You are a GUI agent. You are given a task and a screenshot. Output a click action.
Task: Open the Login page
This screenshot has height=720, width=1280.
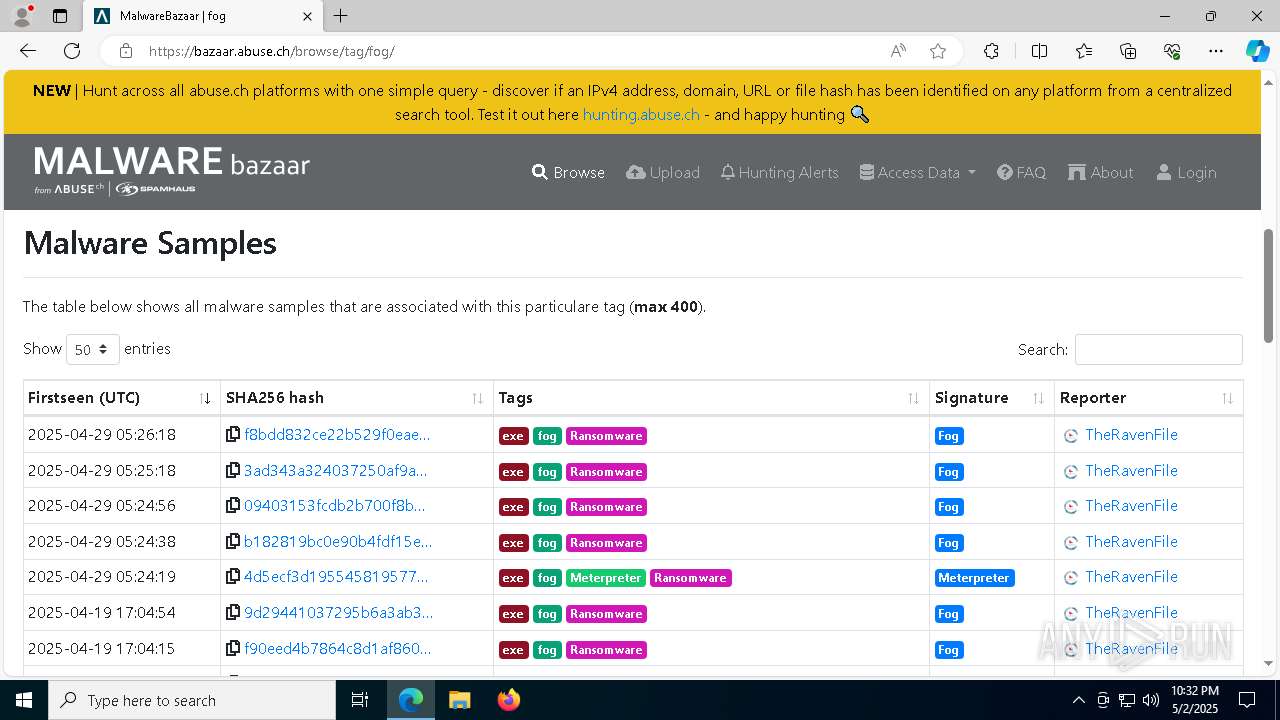1187,172
